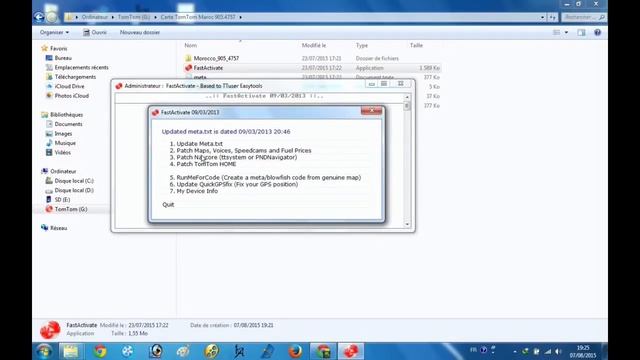640x360 pixels.
Task: Select the FastActivate application file
Action: (208, 68)
